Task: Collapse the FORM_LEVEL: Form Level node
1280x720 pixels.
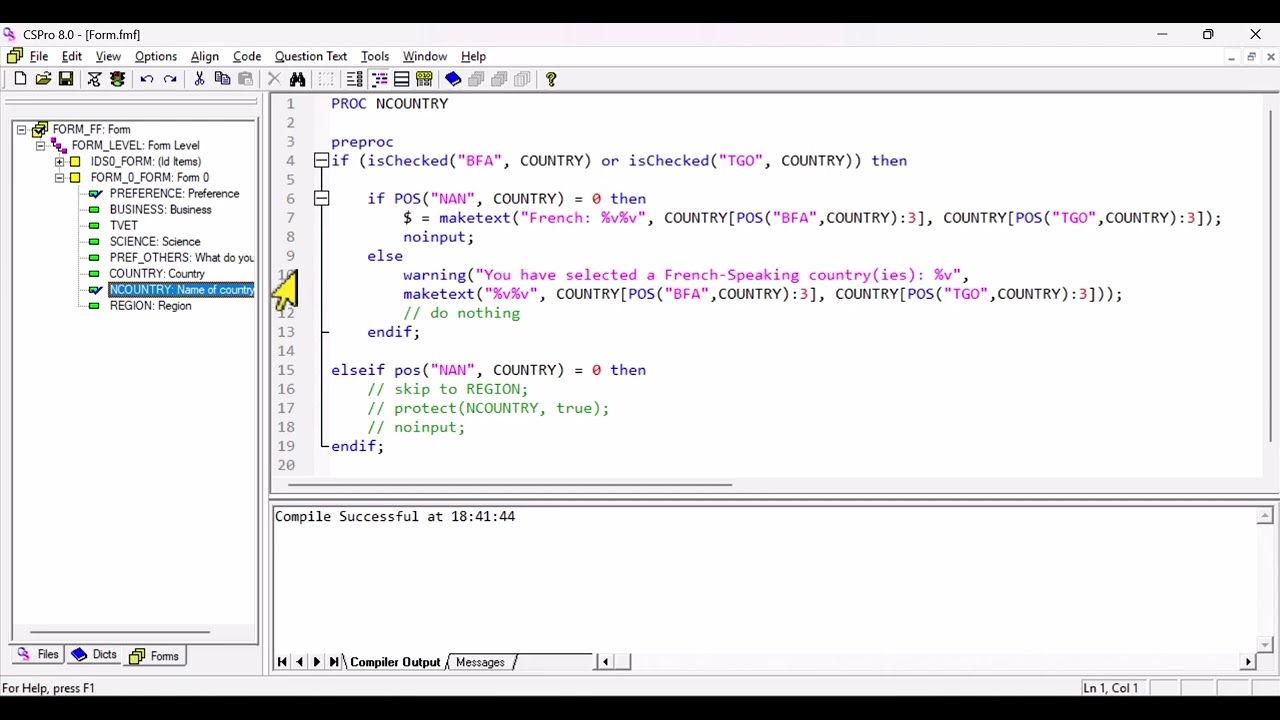Action: 40,146
